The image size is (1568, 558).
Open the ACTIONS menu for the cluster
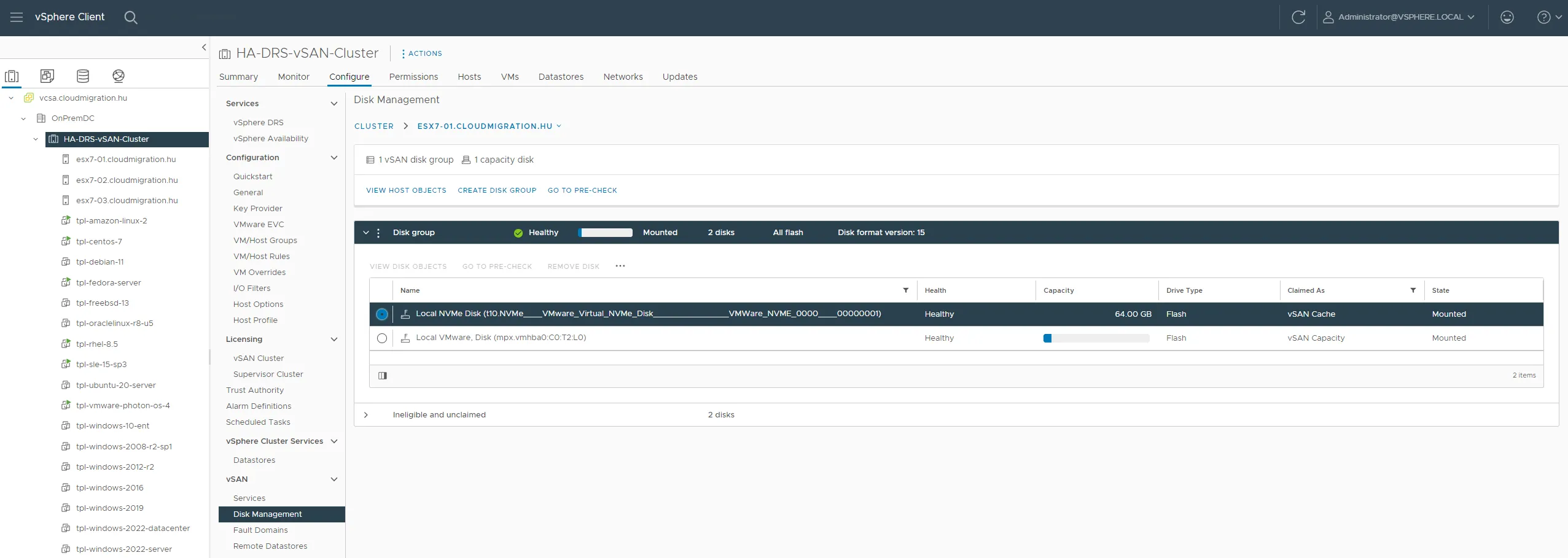click(421, 53)
